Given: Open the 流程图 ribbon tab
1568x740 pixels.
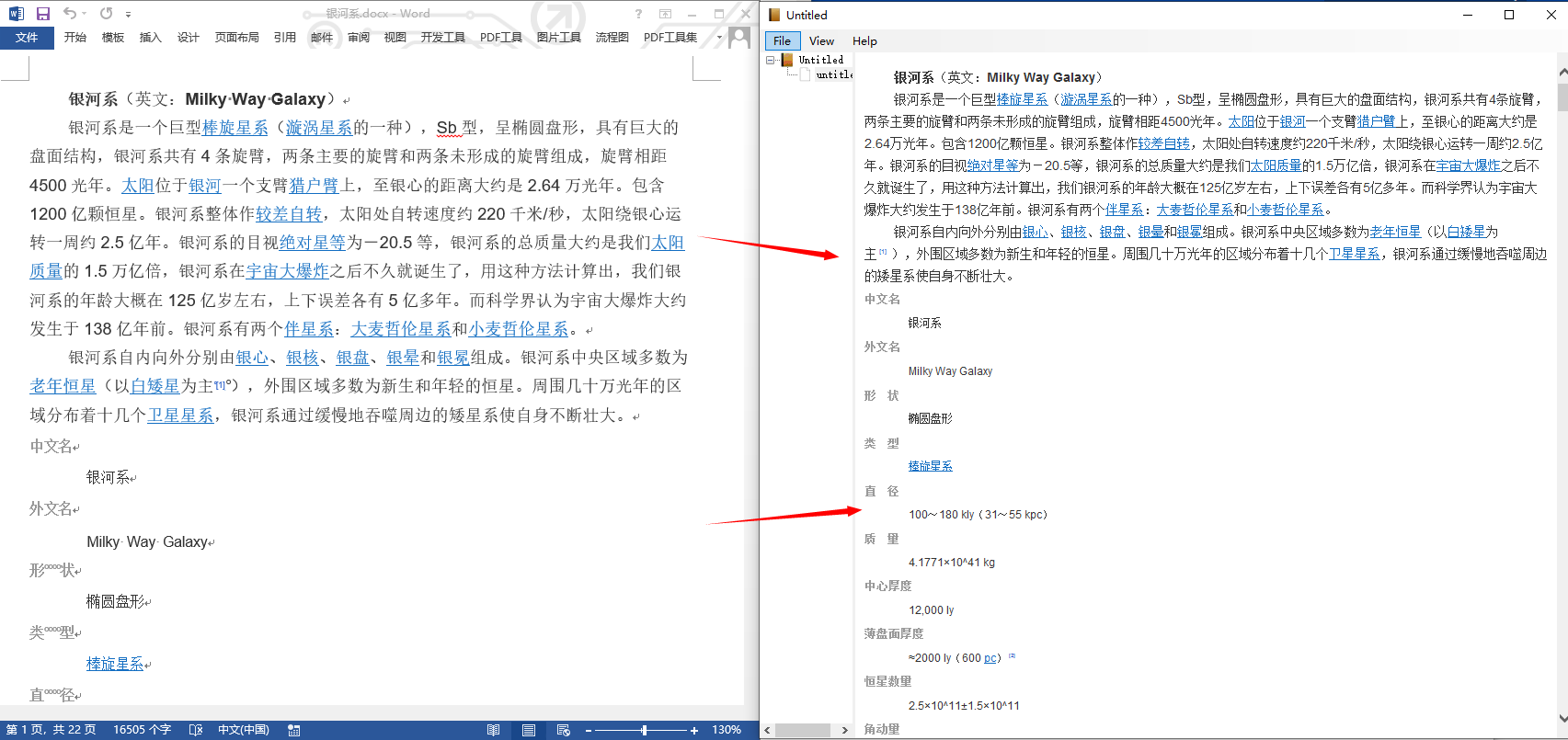Looking at the screenshot, I should coord(612,38).
